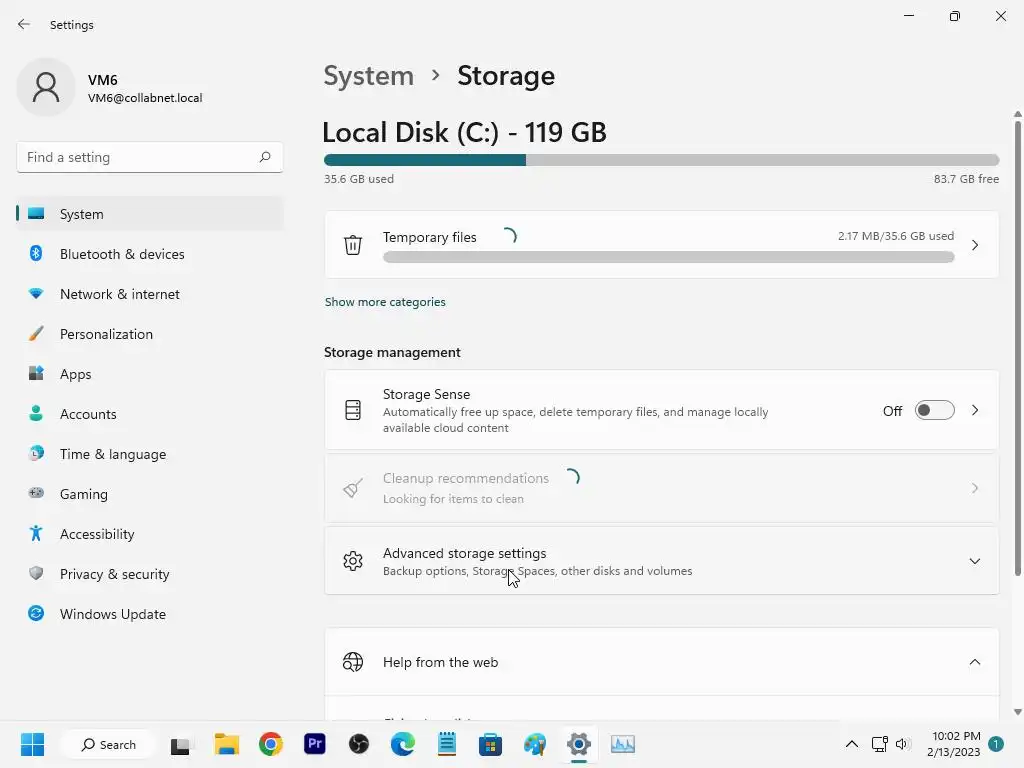1024x768 pixels.
Task: Click the Temporary files trash icon
Action: pyautogui.click(x=353, y=245)
